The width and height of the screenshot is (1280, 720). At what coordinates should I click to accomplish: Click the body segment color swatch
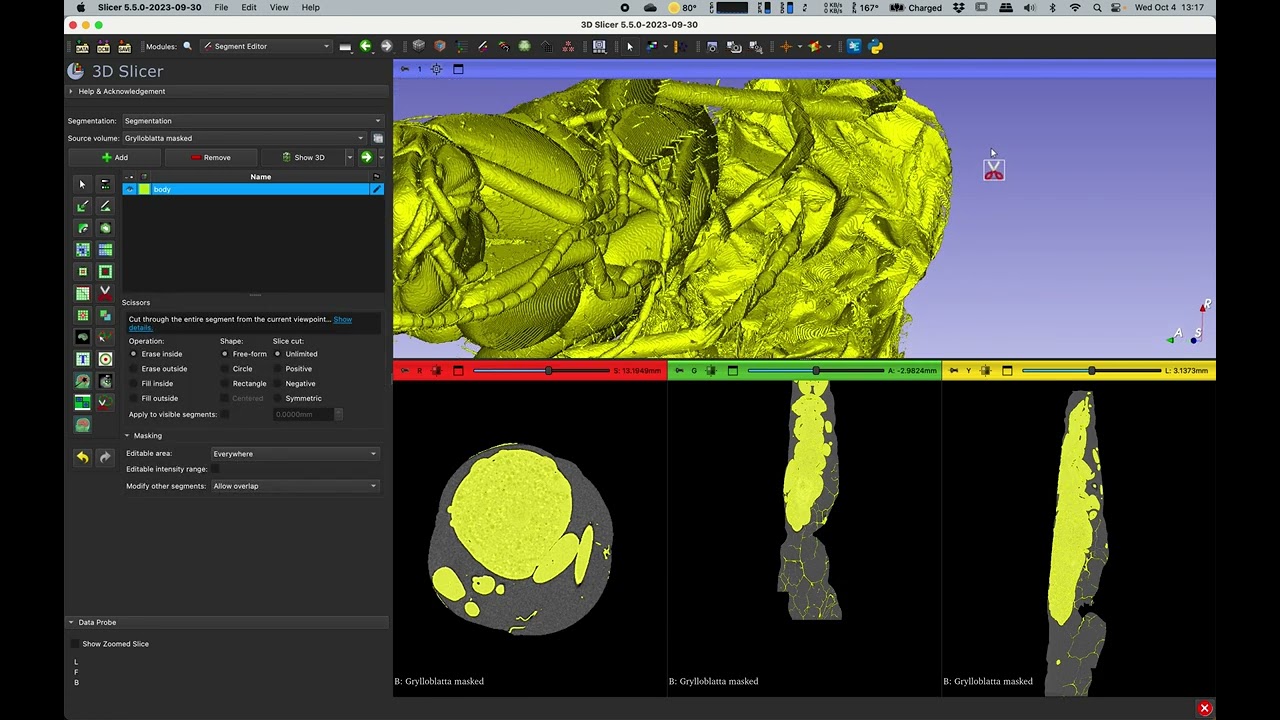coord(145,189)
